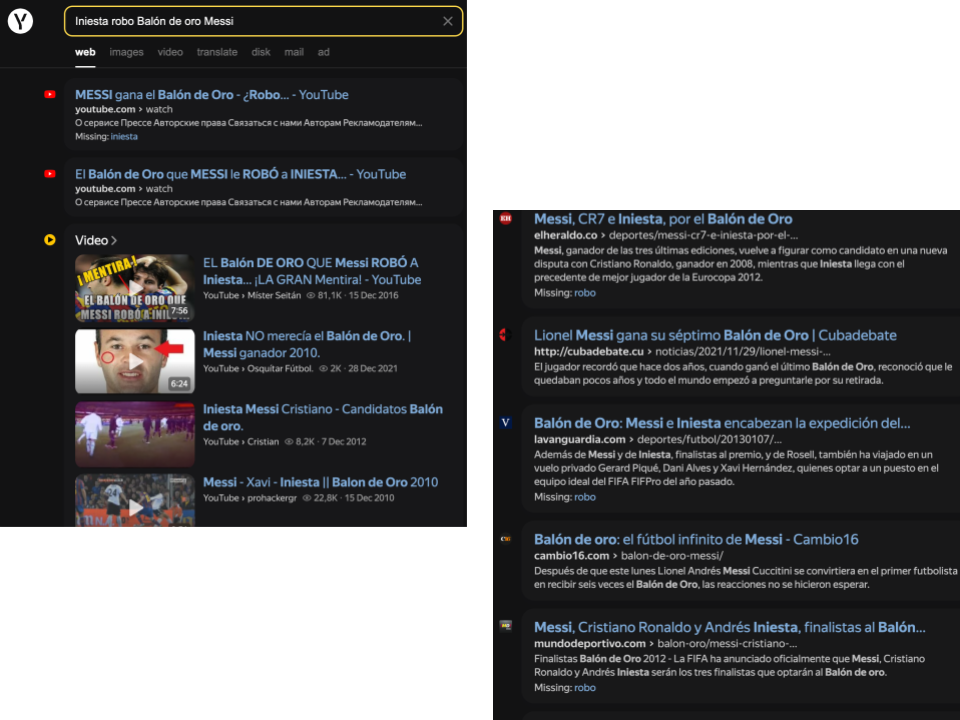Image resolution: width=960 pixels, height=720 pixels.
Task: Play the 'LA GRAN Mentira' video thumbnail
Action: (135, 287)
